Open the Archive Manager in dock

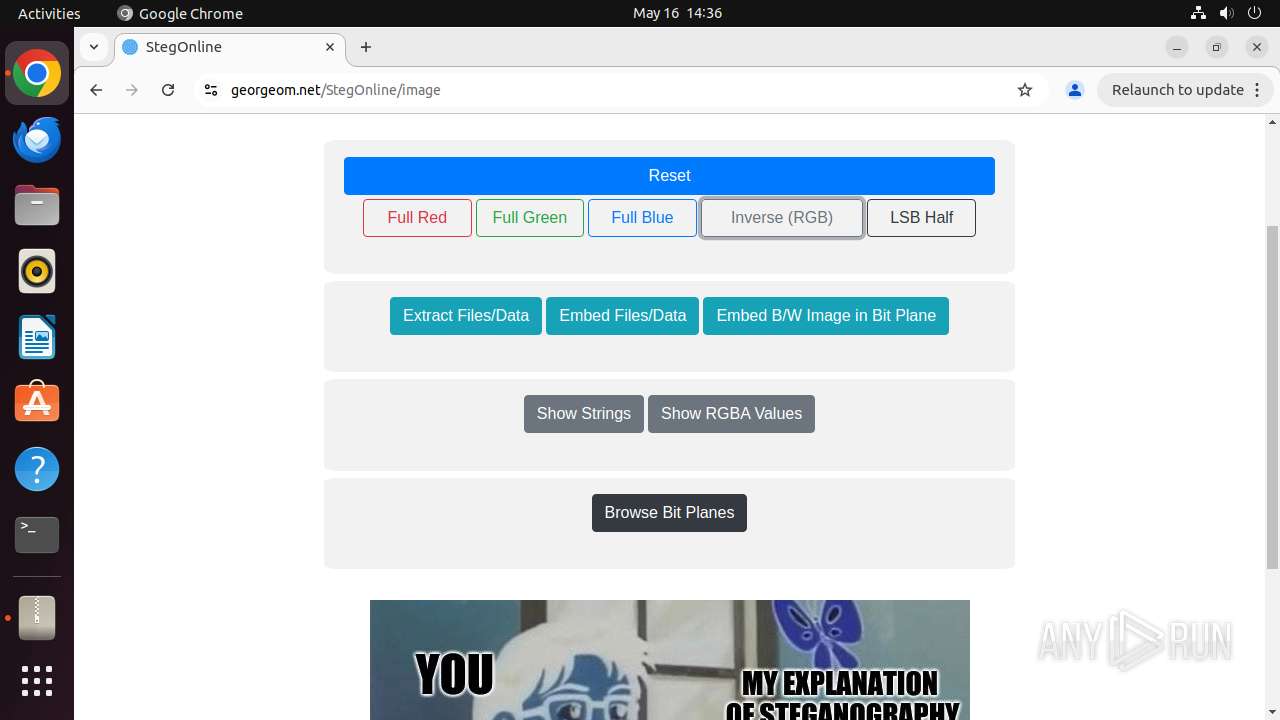37,618
